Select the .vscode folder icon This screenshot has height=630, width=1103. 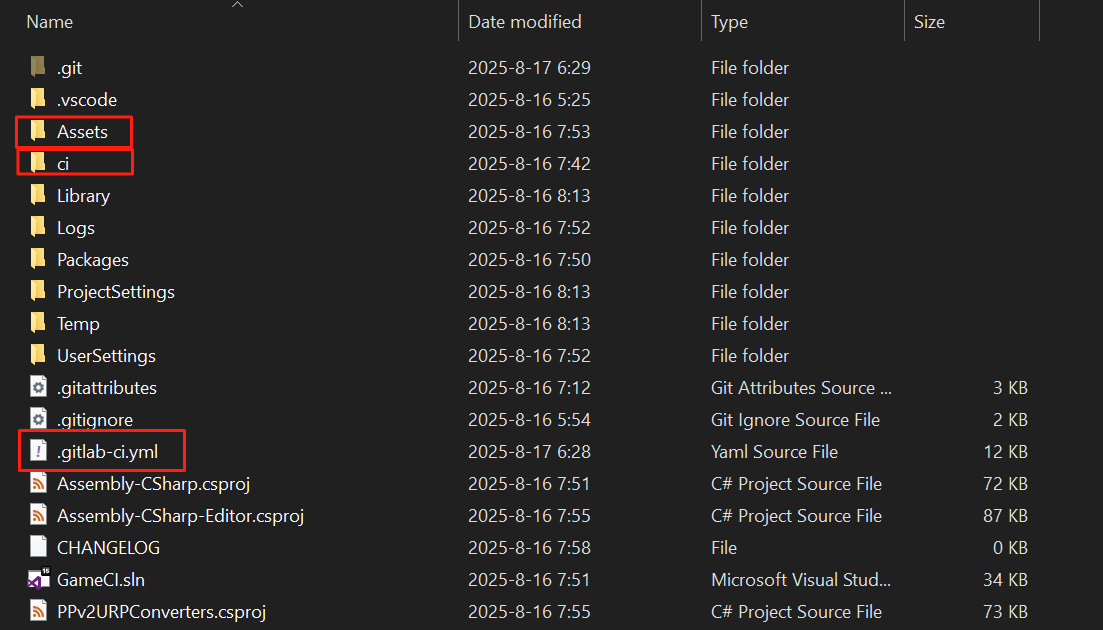[x=38, y=100]
